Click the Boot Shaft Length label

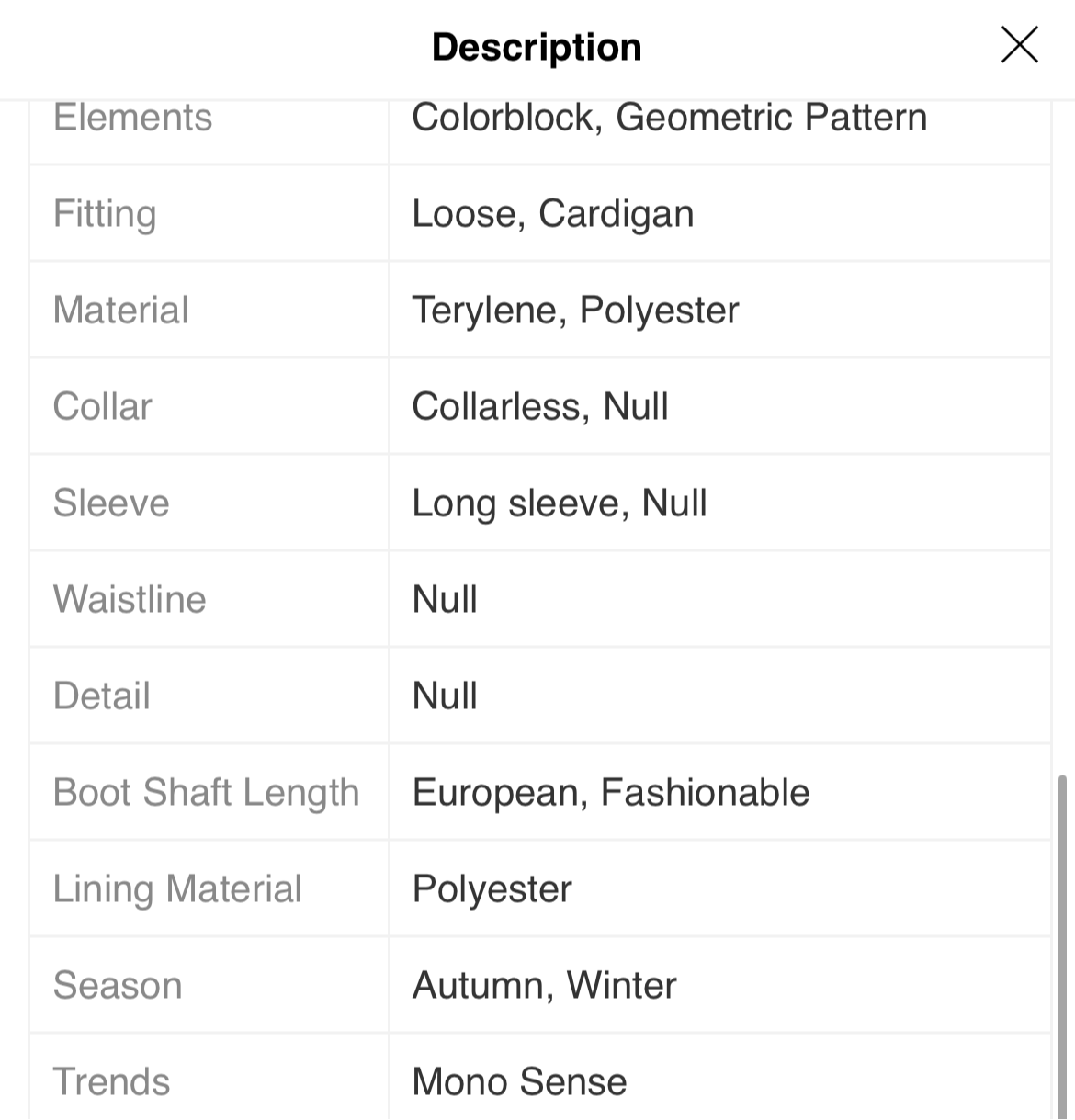206,793
